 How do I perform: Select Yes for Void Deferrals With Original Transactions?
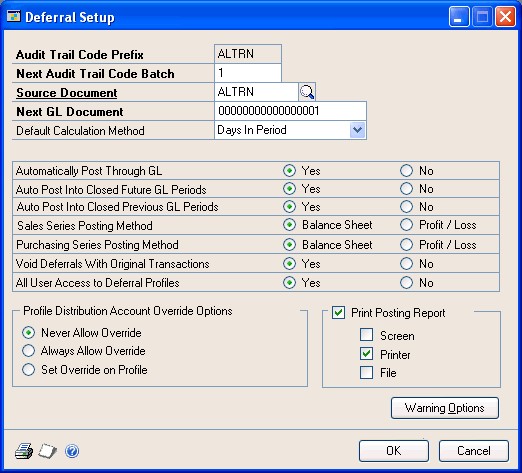(289, 264)
